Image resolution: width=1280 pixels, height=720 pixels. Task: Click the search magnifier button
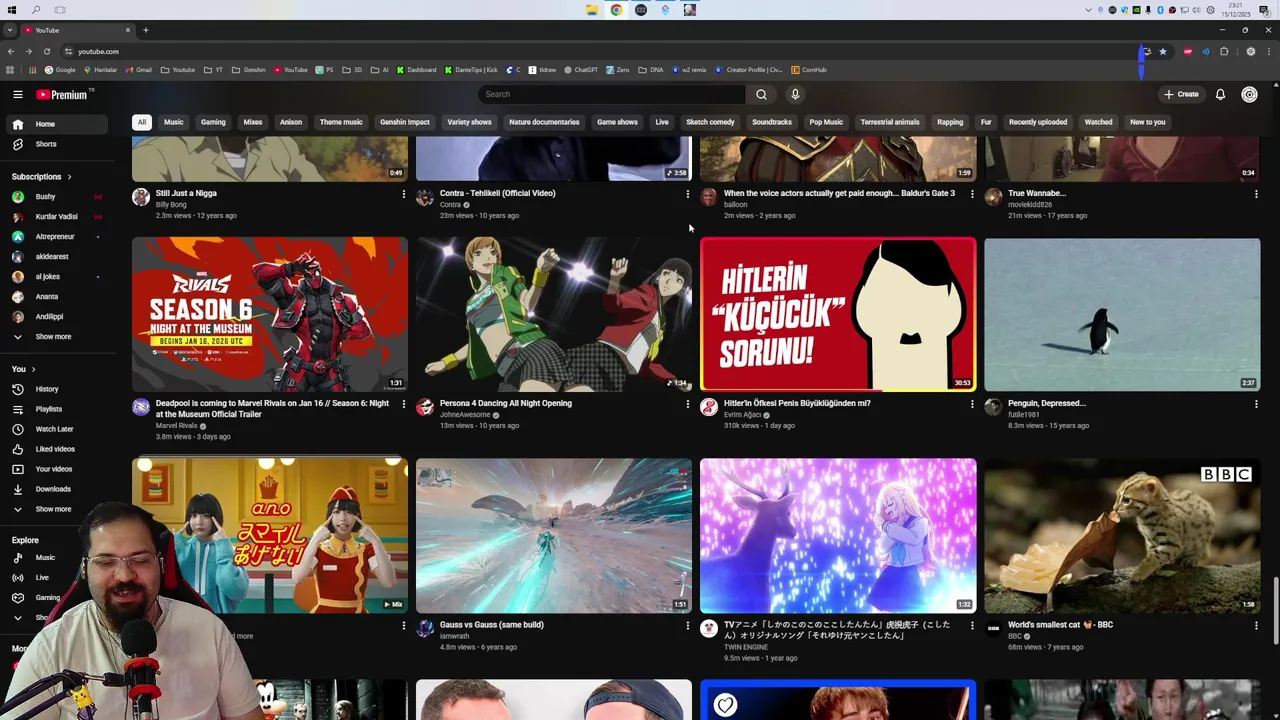click(761, 94)
